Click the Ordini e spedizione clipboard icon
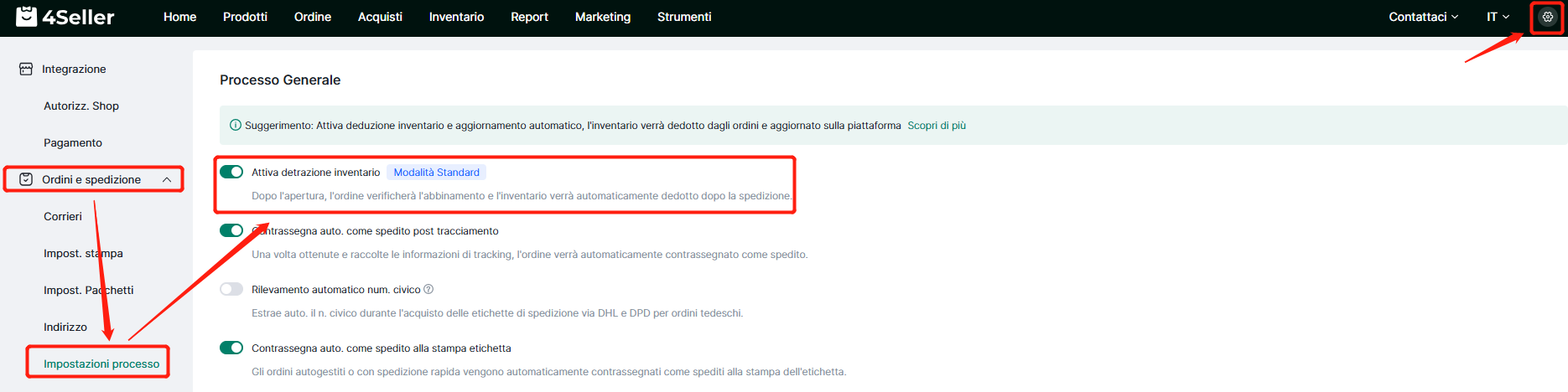Screen dimensions: 1568x392 26,179
